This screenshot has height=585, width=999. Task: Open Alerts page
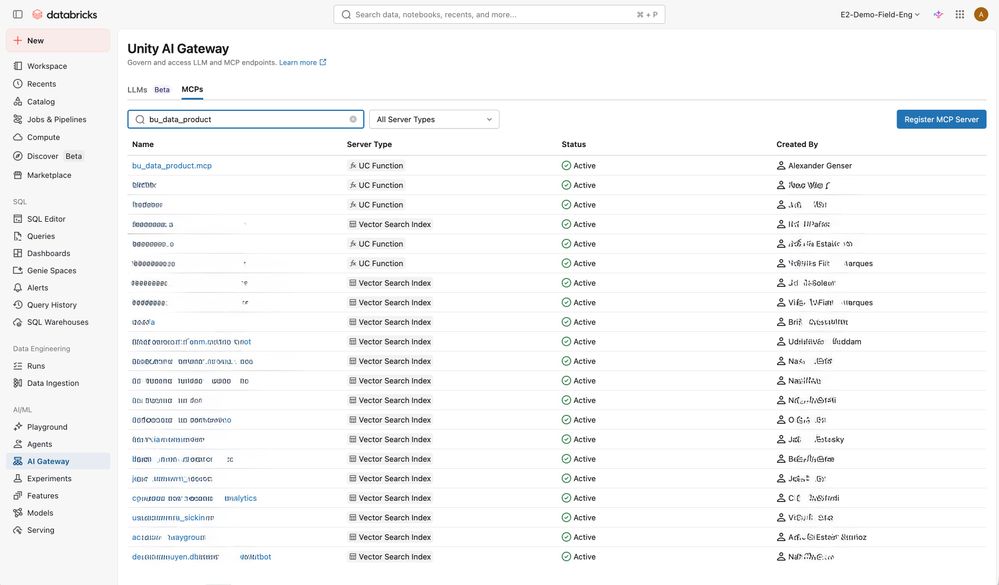pos(37,288)
